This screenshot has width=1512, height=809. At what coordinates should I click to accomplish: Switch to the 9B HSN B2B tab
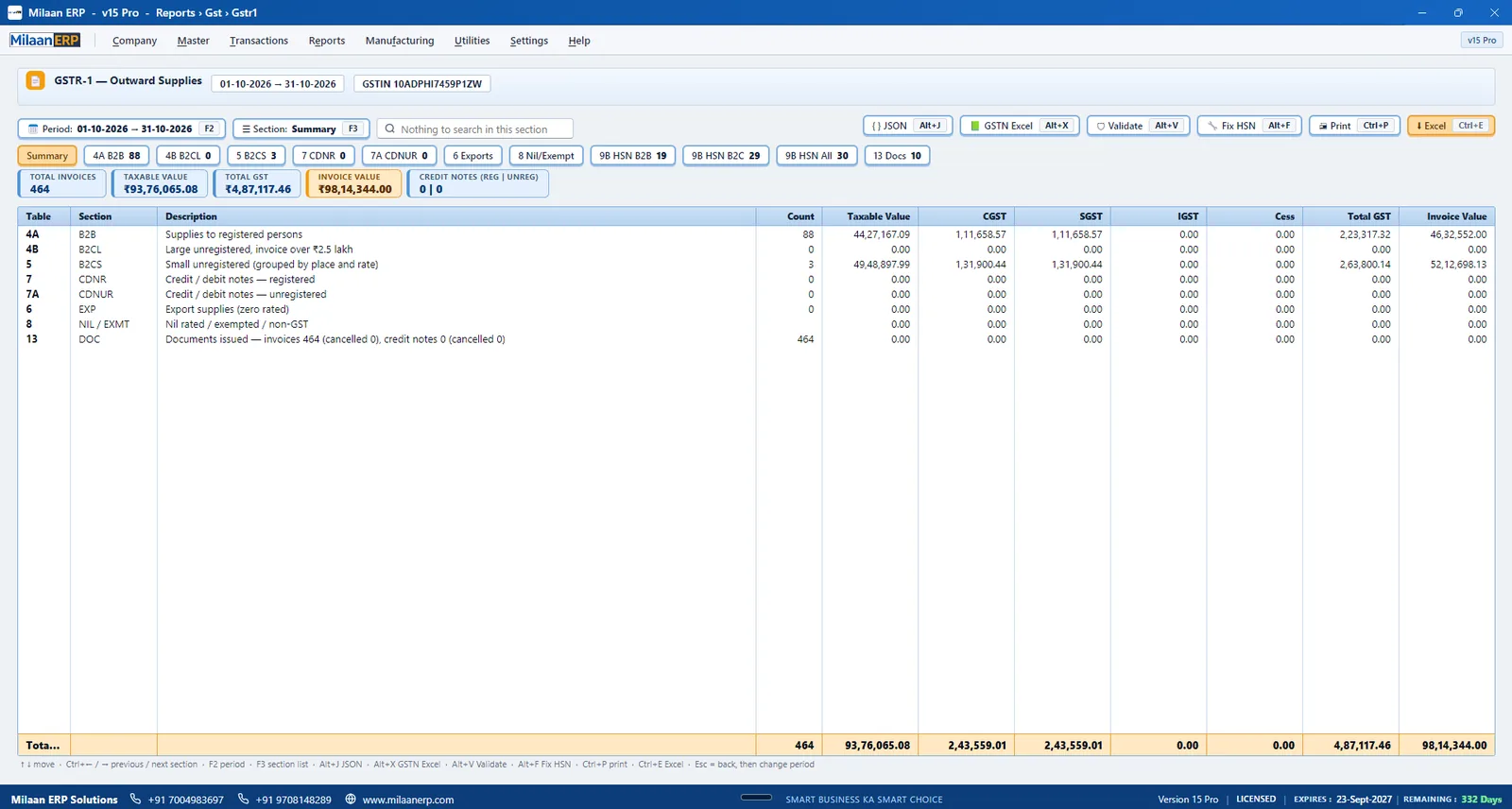pos(632,156)
